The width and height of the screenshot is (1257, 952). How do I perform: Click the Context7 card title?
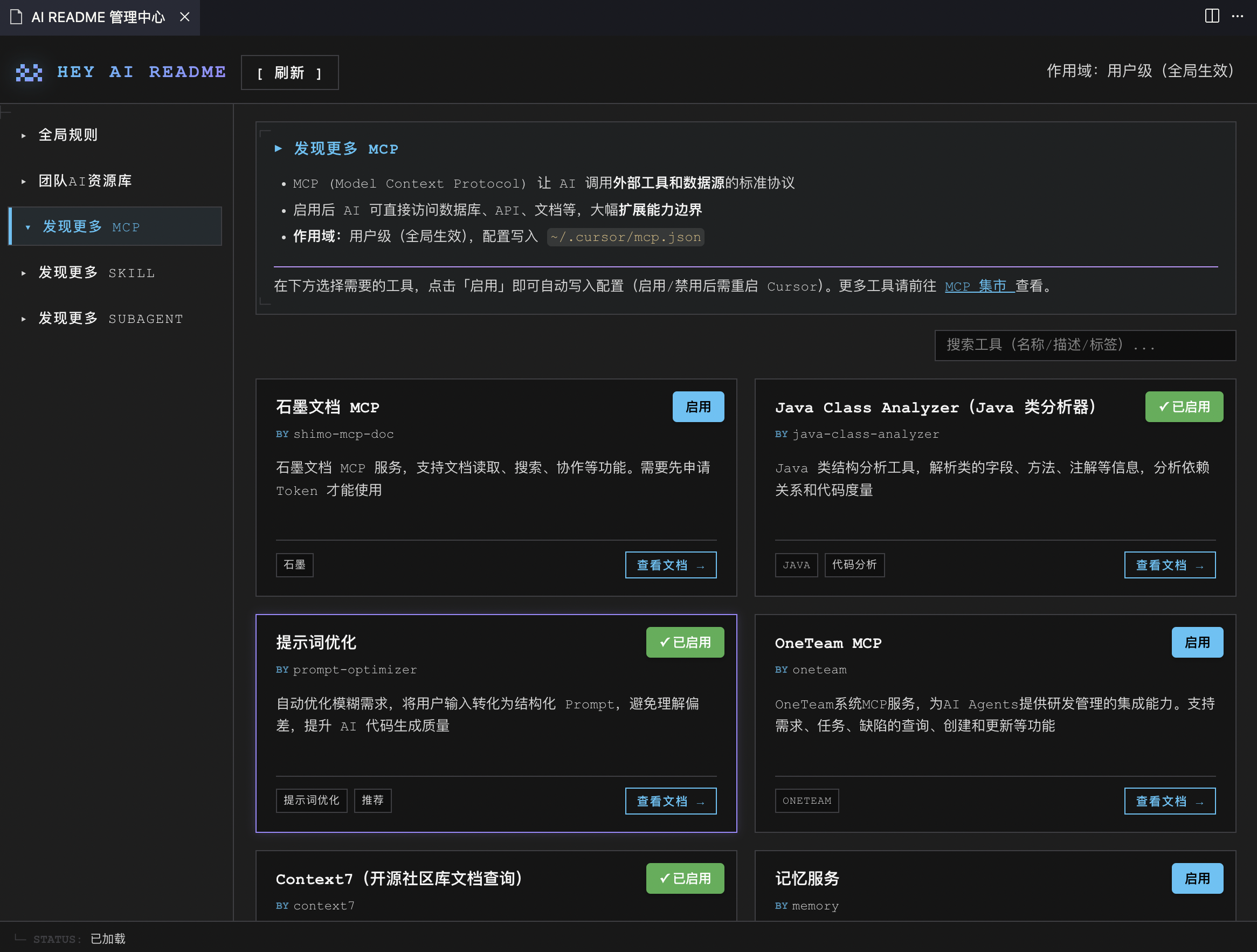(399, 879)
